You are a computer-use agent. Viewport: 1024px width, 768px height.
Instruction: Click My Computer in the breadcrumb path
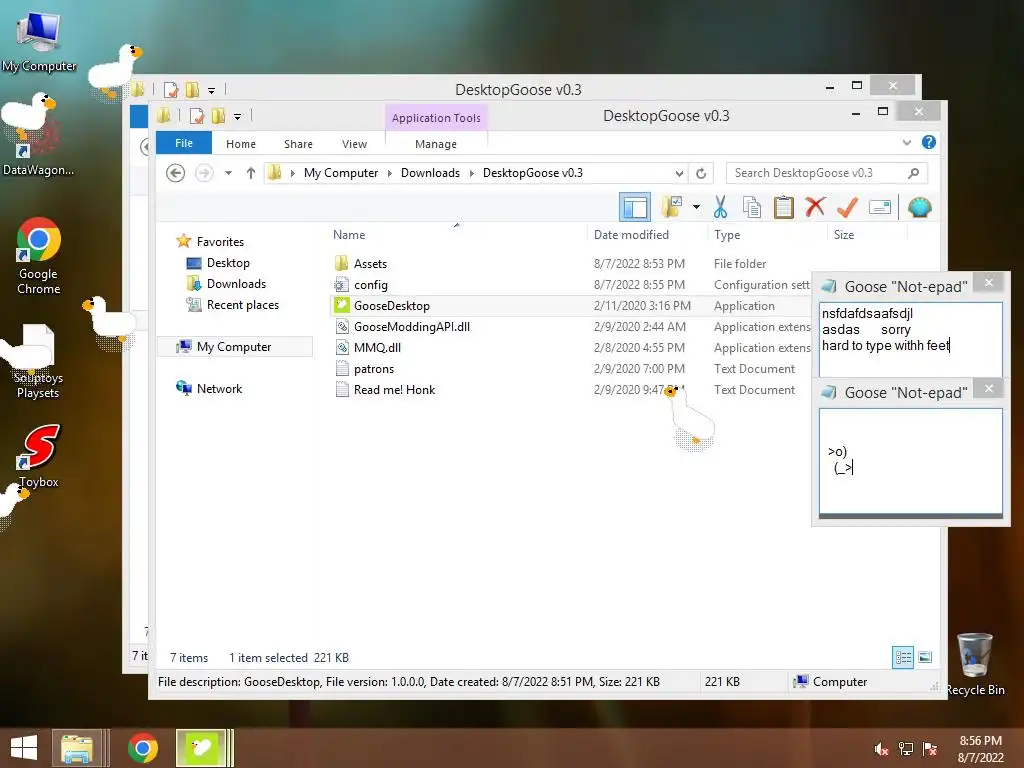tap(341, 173)
